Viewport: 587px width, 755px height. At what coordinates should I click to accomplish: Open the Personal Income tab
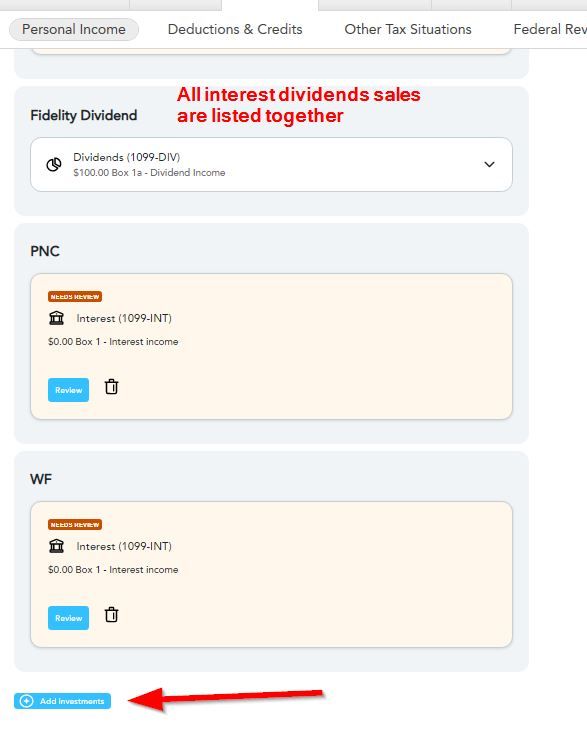click(x=74, y=29)
